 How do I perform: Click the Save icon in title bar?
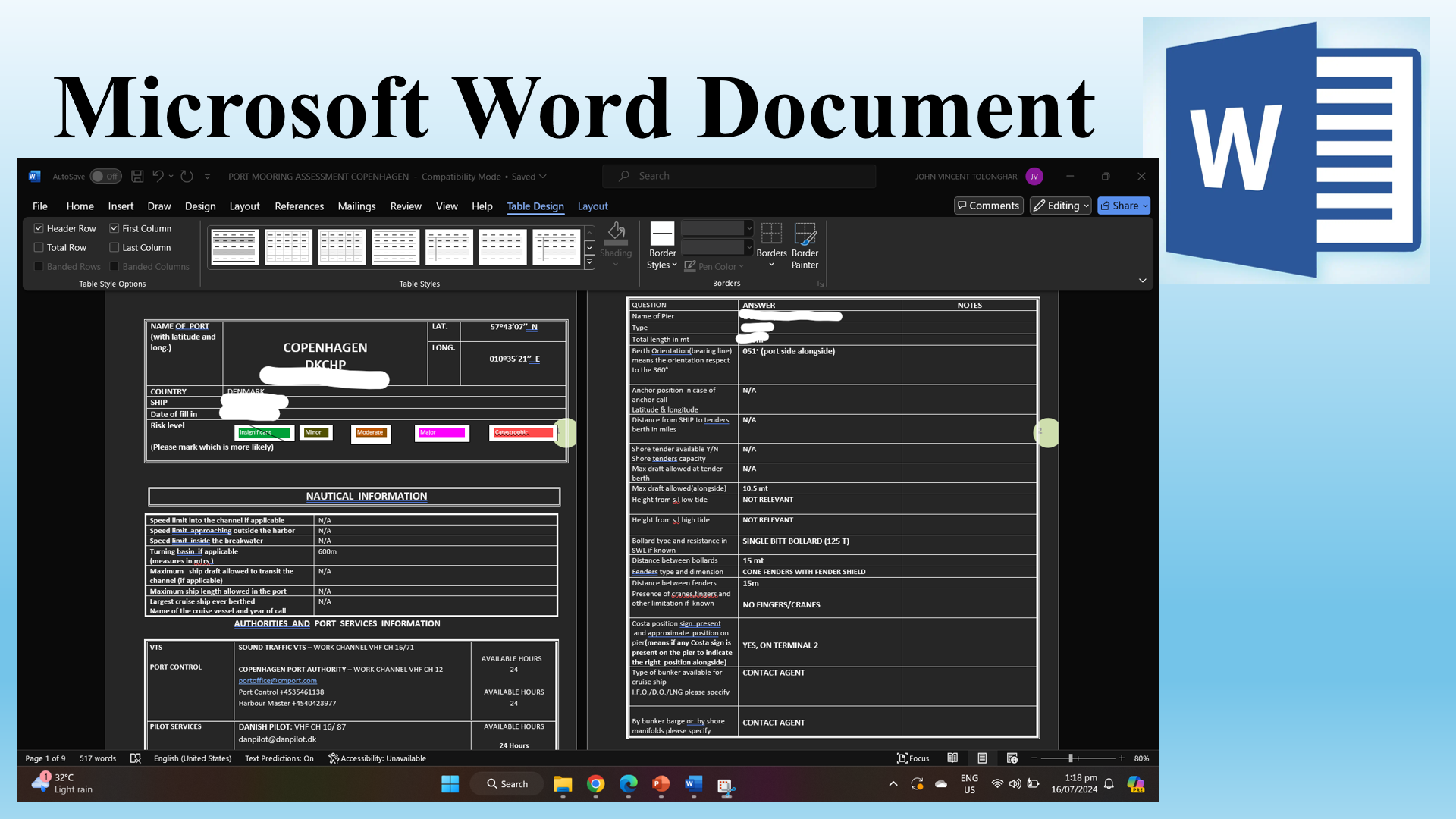tap(137, 176)
